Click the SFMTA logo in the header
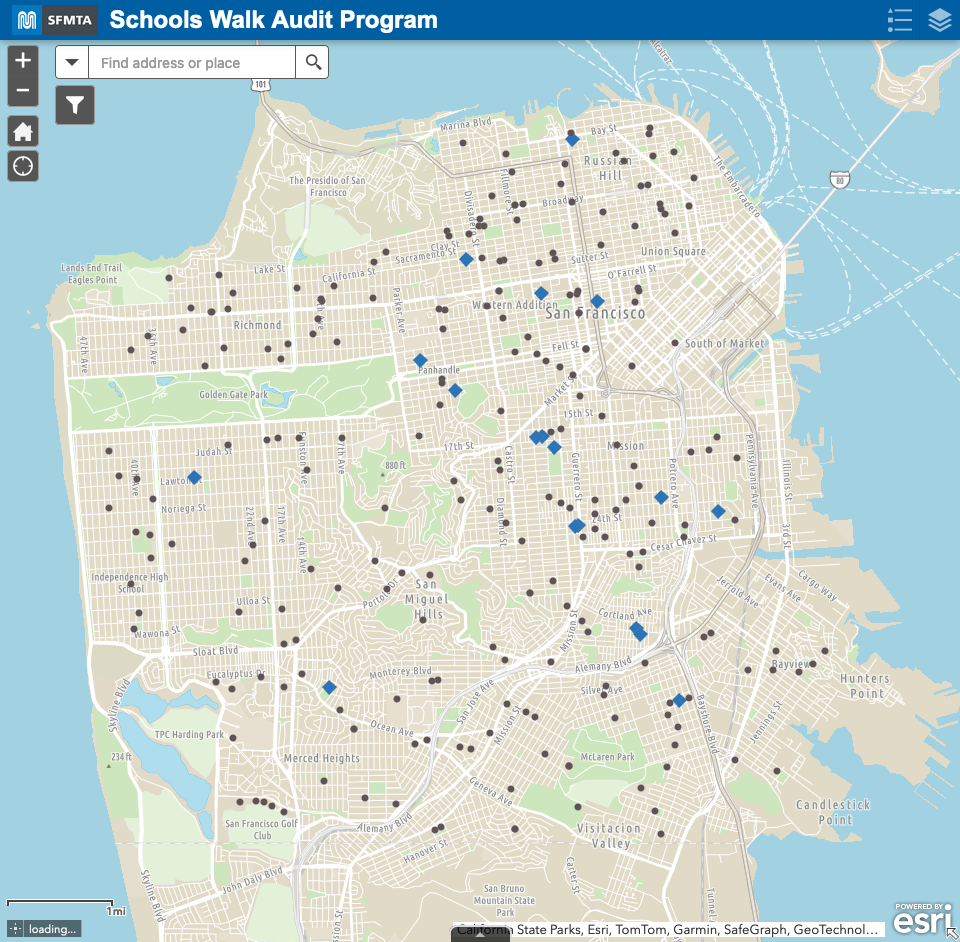Screen dimensions: 960x942 (70, 19)
